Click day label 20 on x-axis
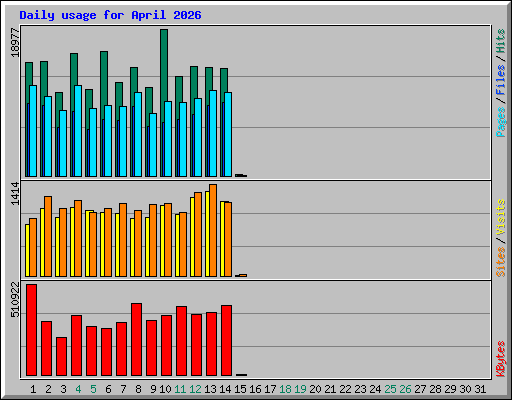Screen dimensions: 512x400 pyautogui.click(x=315, y=389)
